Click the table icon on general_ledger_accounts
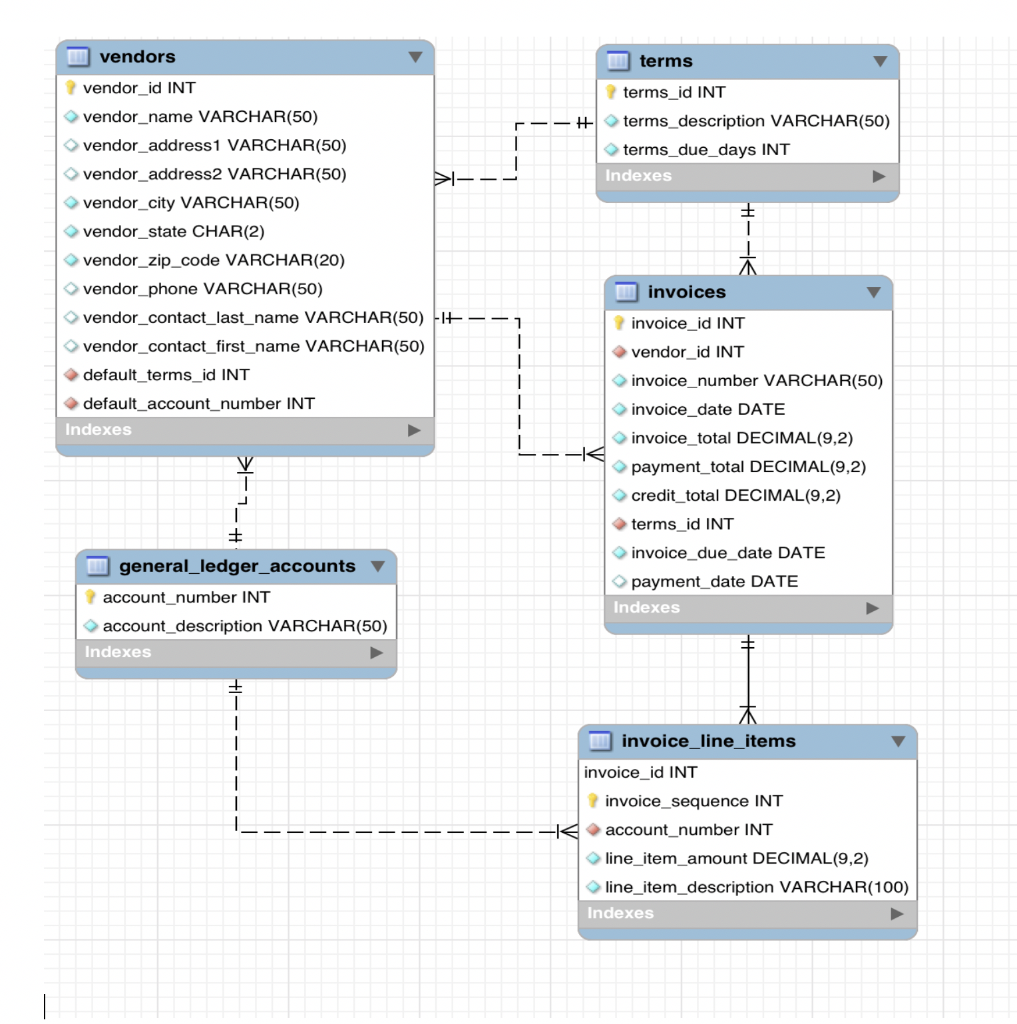 95,565
